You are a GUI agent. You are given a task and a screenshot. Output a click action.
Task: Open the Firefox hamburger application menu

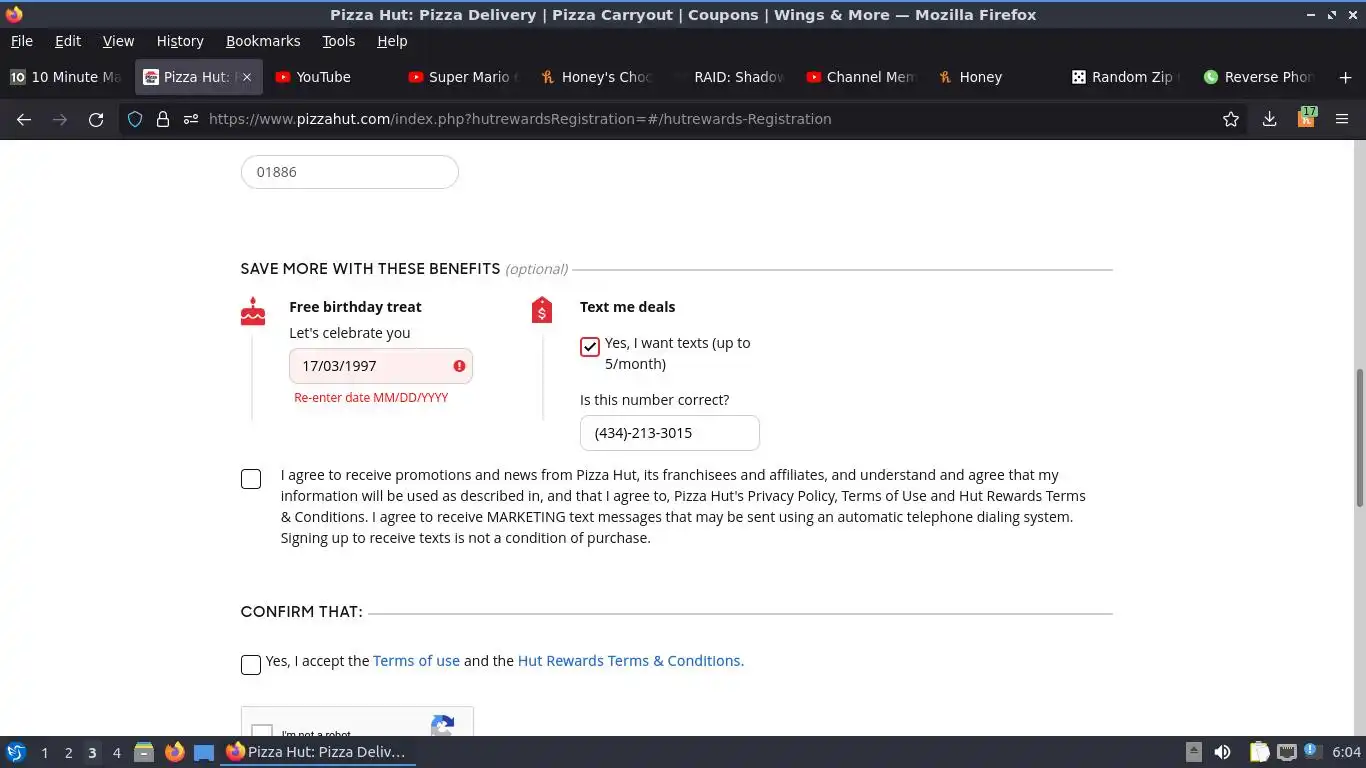[x=1342, y=119]
